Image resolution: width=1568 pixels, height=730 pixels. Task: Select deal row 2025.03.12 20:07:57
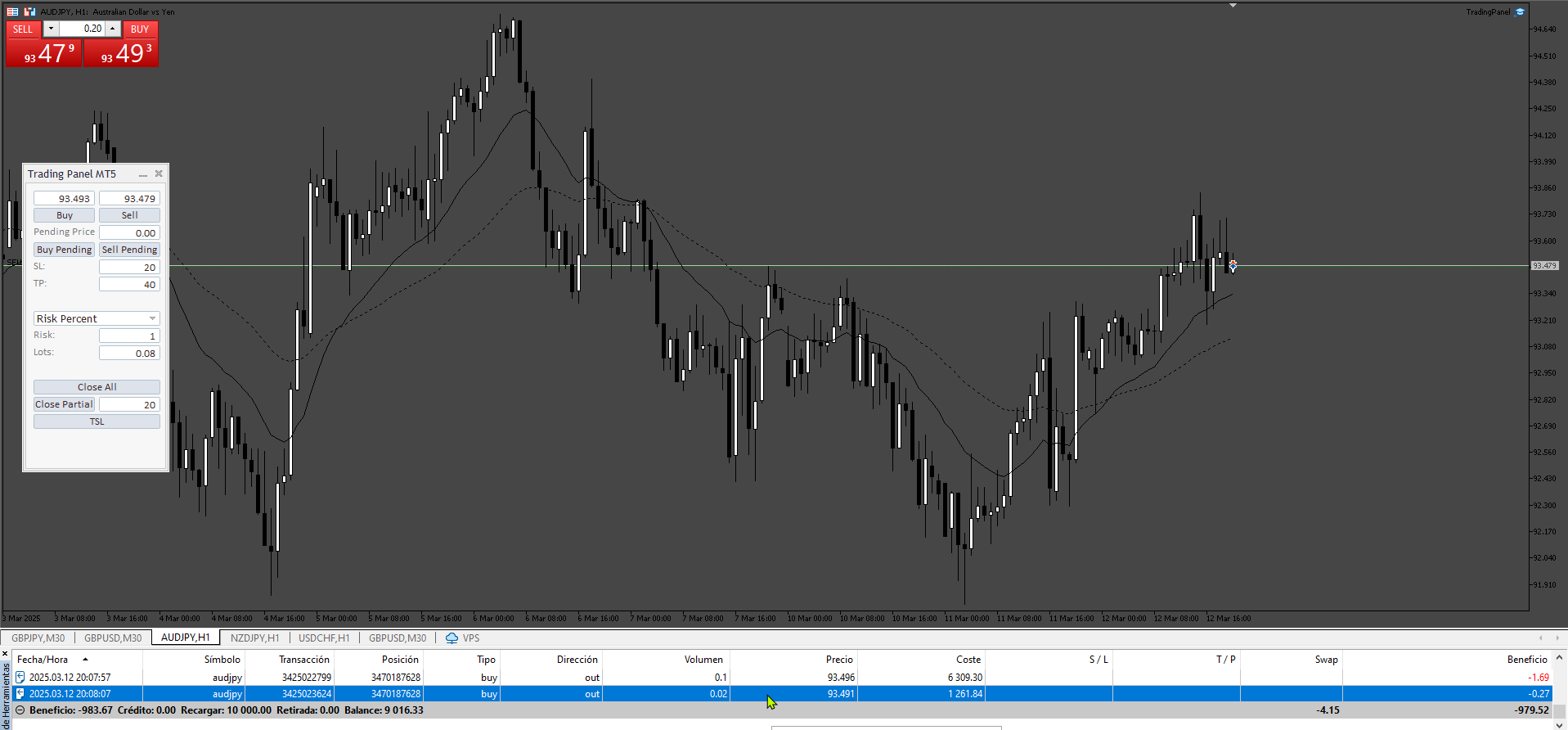pyautogui.click(x=783, y=678)
